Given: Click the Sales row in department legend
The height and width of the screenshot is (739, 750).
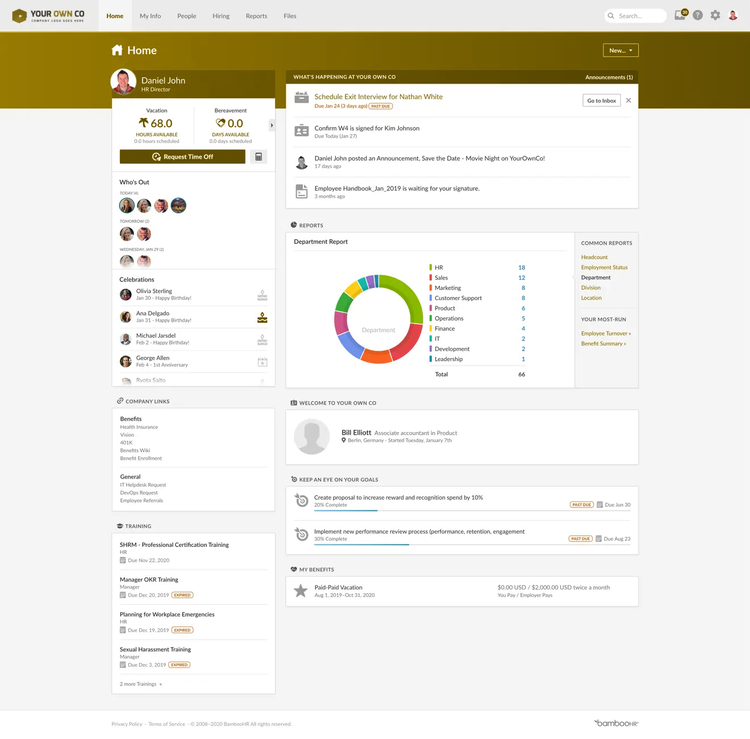Looking at the screenshot, I should 477,277.
